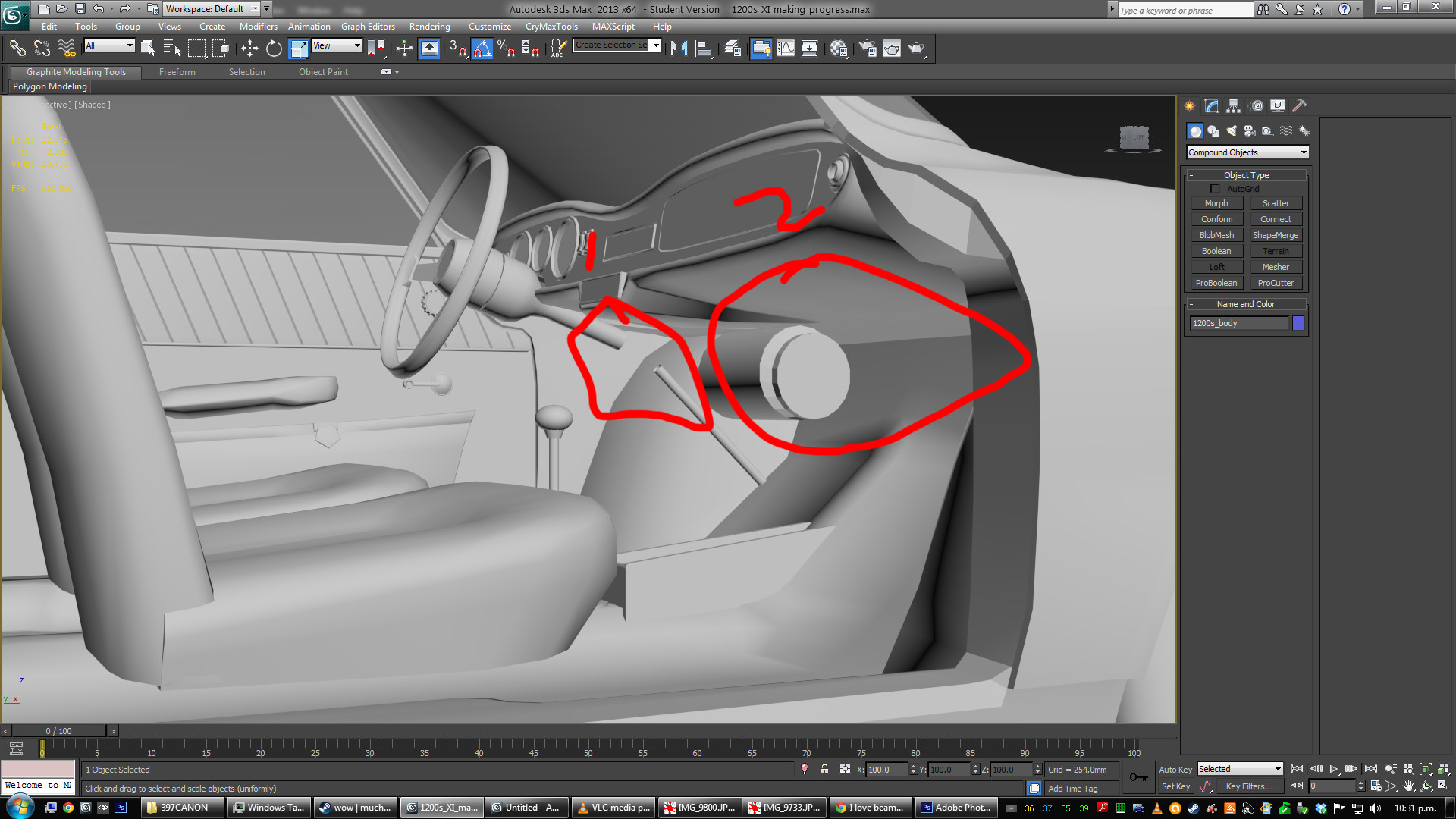Select the Rotate transform tool
Screen dimensions: 1456x819
274,49
